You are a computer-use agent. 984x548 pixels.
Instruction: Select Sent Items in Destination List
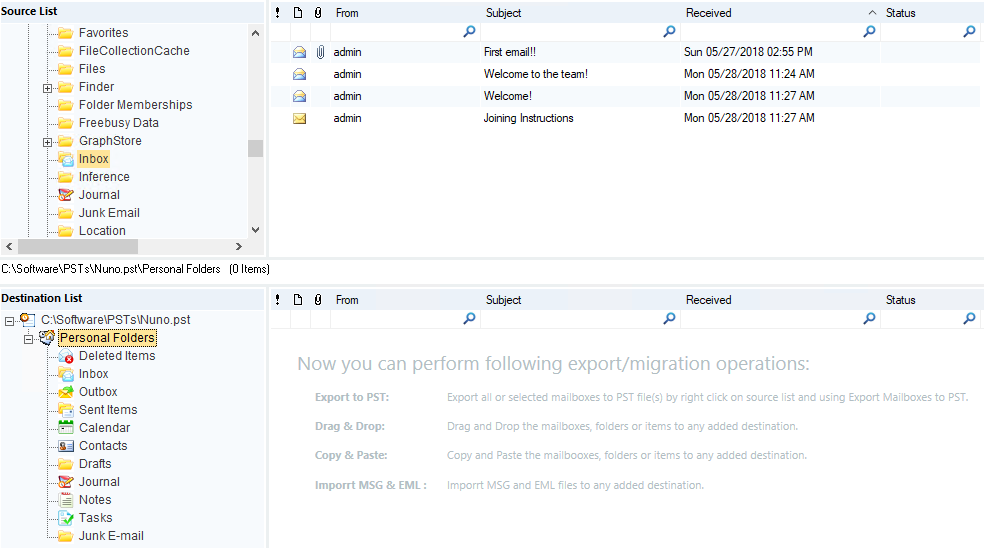108,410
